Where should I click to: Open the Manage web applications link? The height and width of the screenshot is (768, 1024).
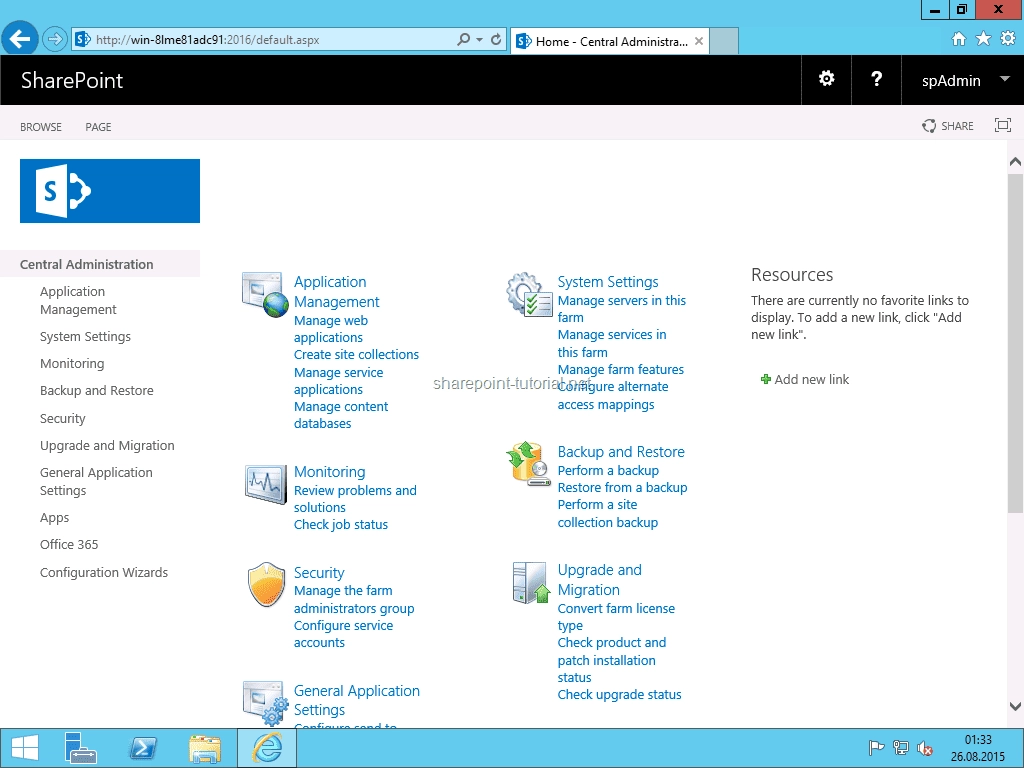point(330,329)
